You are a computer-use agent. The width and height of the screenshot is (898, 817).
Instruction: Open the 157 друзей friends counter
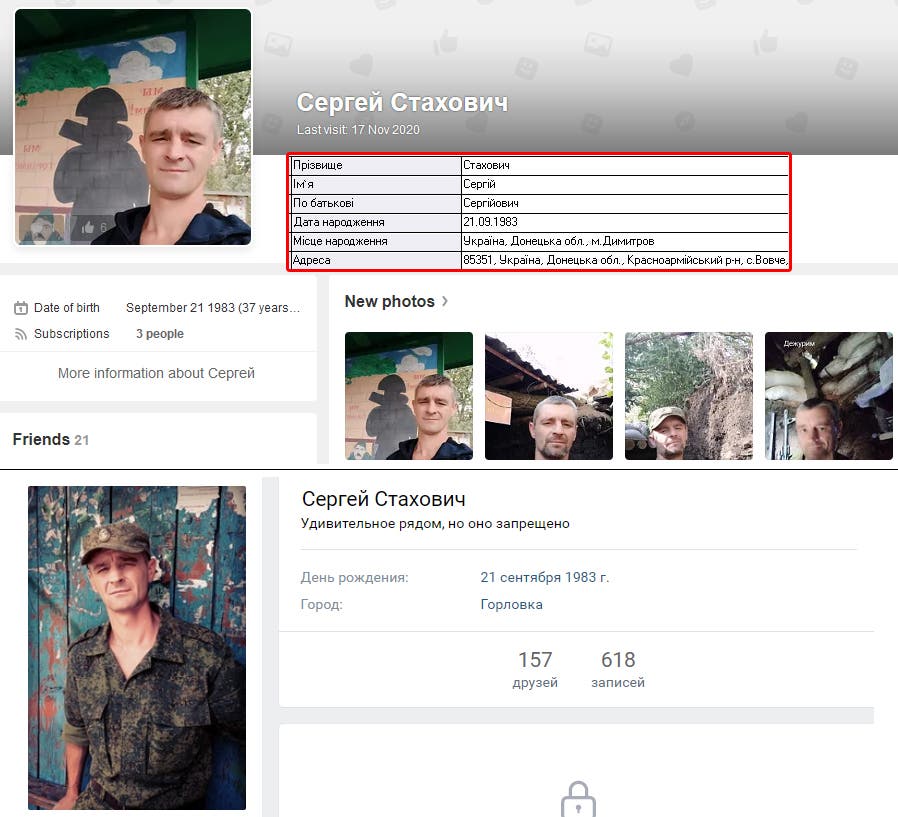[535, 670]
